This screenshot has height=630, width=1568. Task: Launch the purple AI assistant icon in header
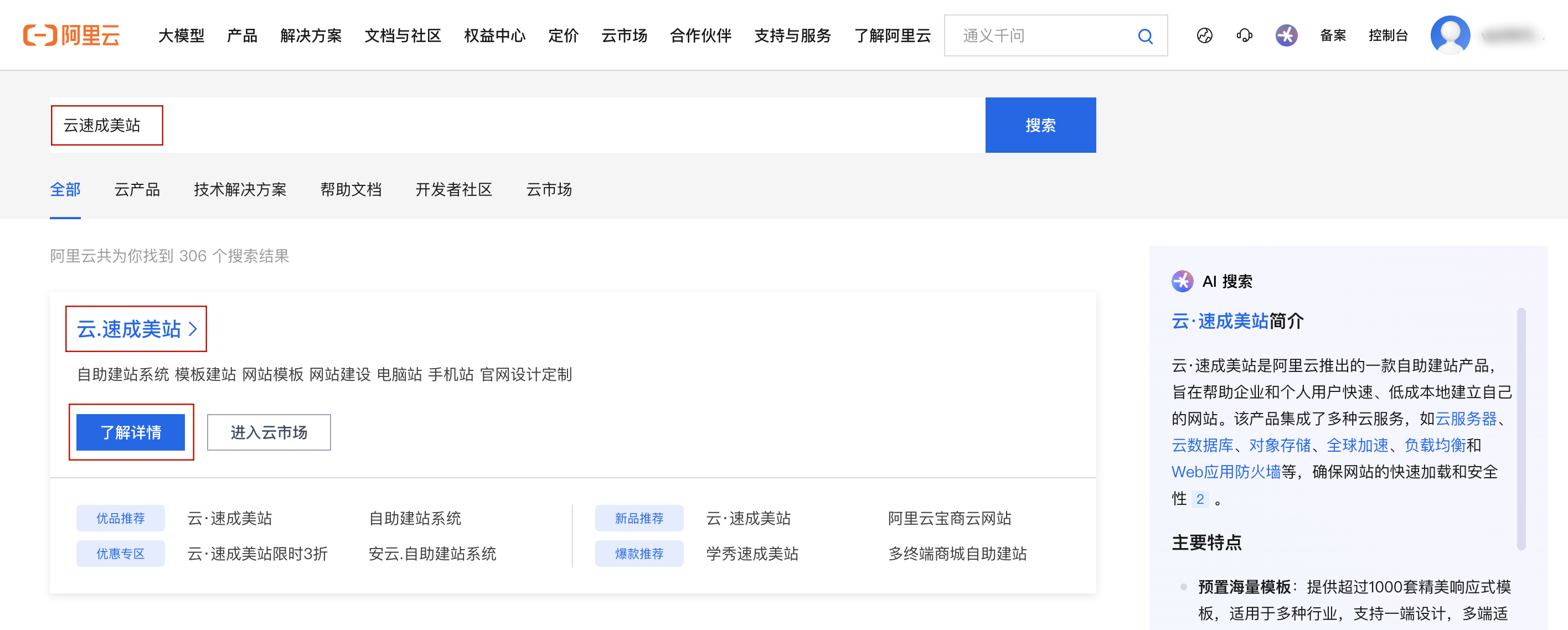1286,35
